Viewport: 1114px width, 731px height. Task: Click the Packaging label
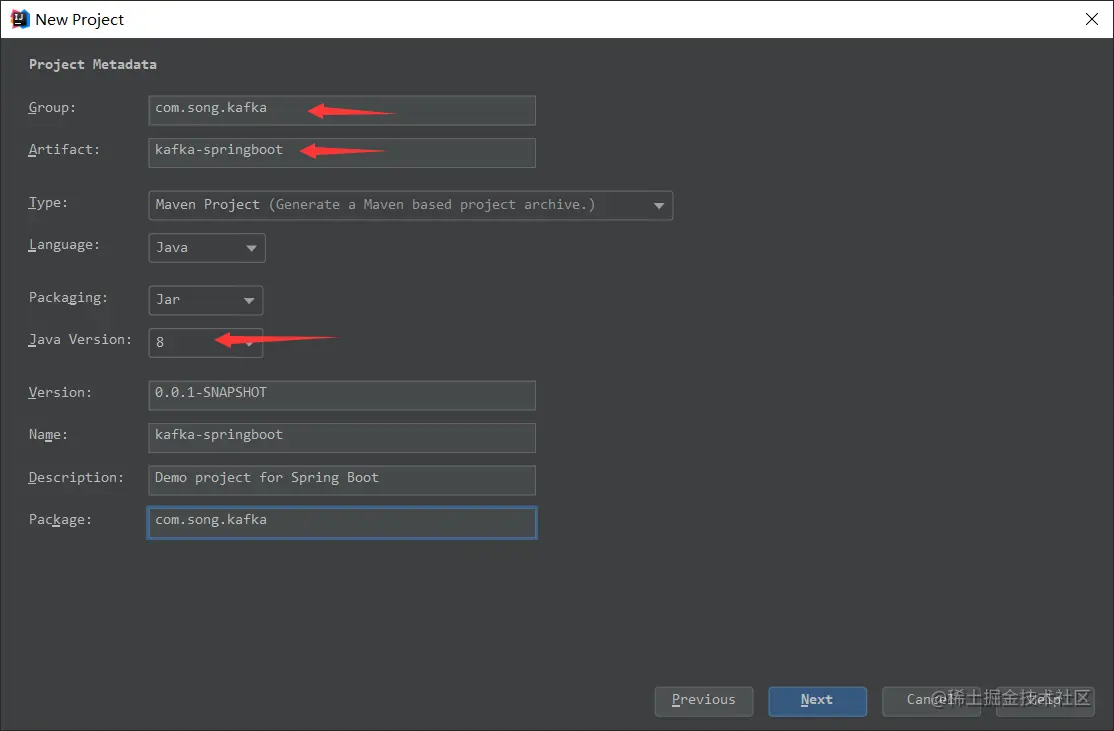click(68, 298)
